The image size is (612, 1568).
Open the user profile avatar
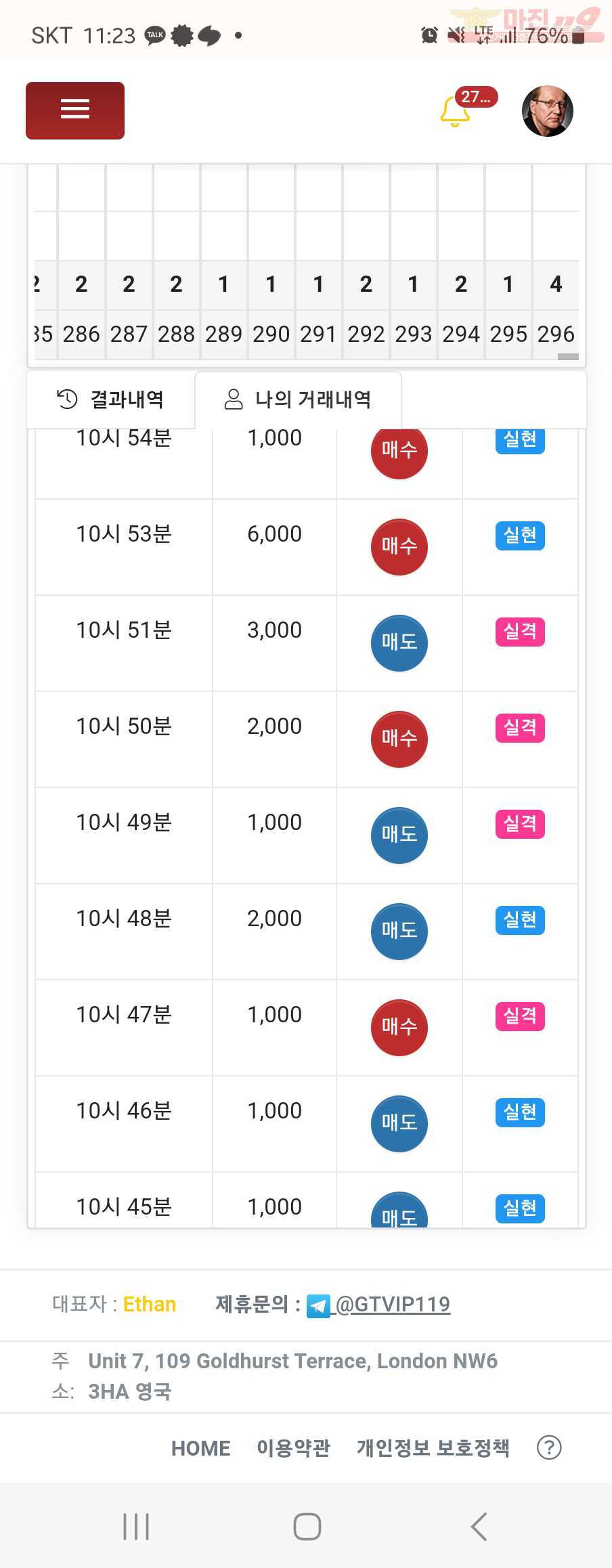(547, 111)
